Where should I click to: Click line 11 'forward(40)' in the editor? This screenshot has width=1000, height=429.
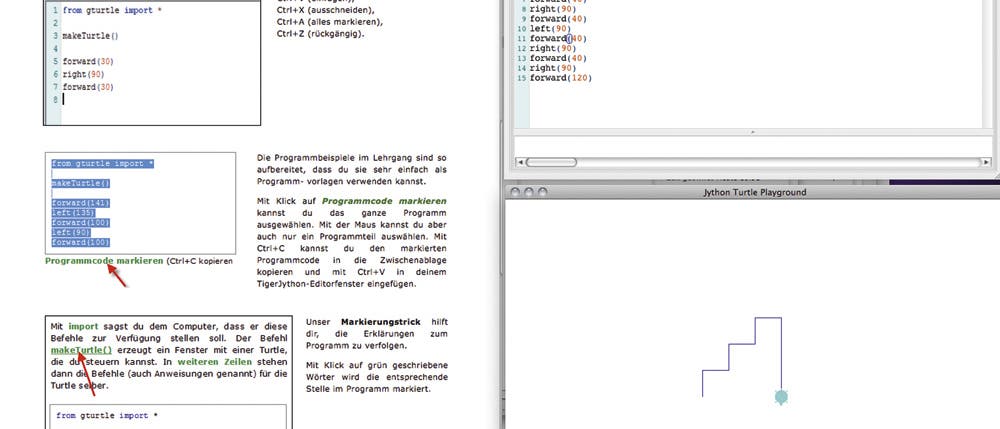tap(558, 39)
